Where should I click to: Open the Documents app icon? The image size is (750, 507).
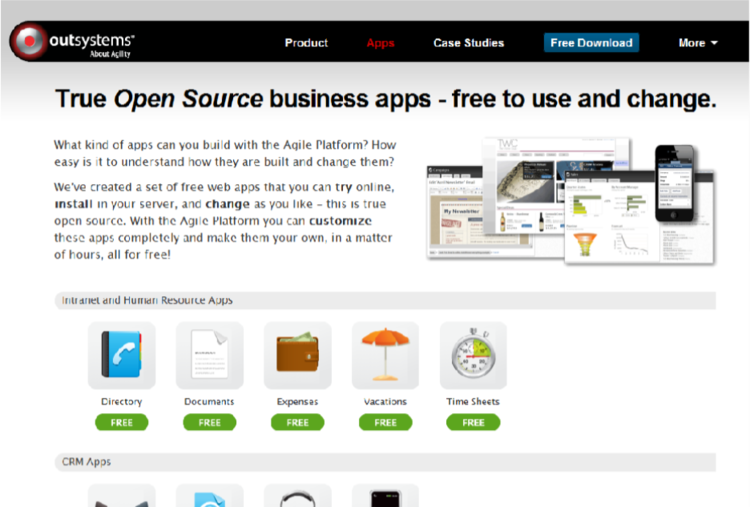tap(210, 355)
